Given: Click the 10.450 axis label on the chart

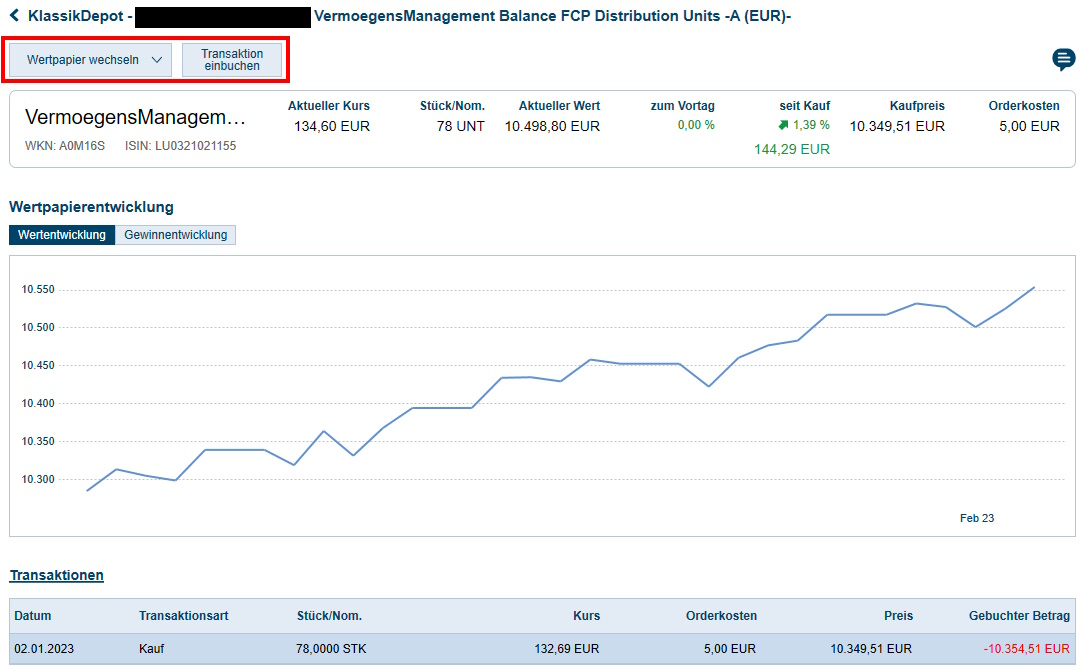Looking at the screenshot, I should click(38, 366).
